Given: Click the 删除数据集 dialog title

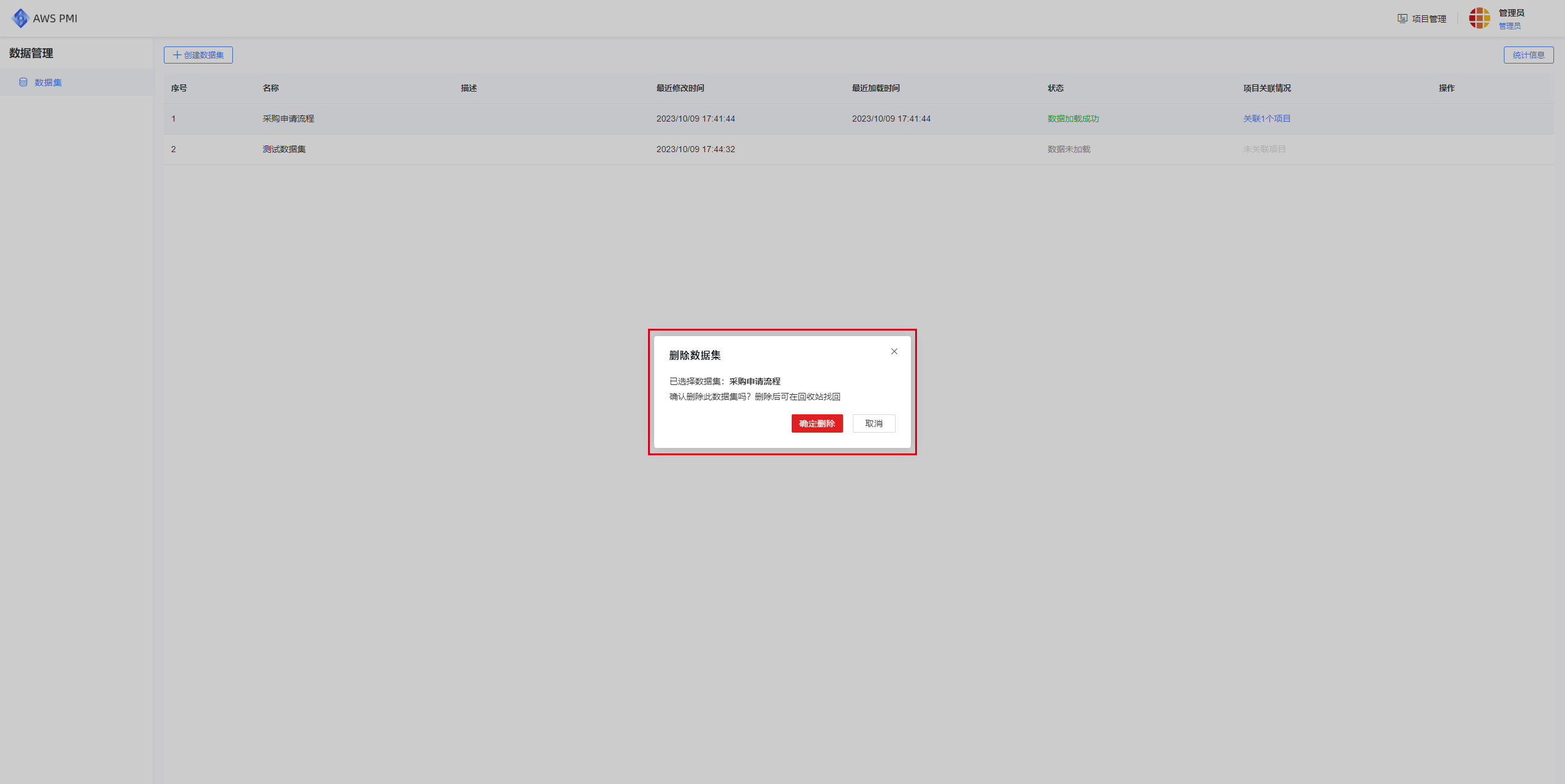Looking at the screenshot, I should click(694, 355).
